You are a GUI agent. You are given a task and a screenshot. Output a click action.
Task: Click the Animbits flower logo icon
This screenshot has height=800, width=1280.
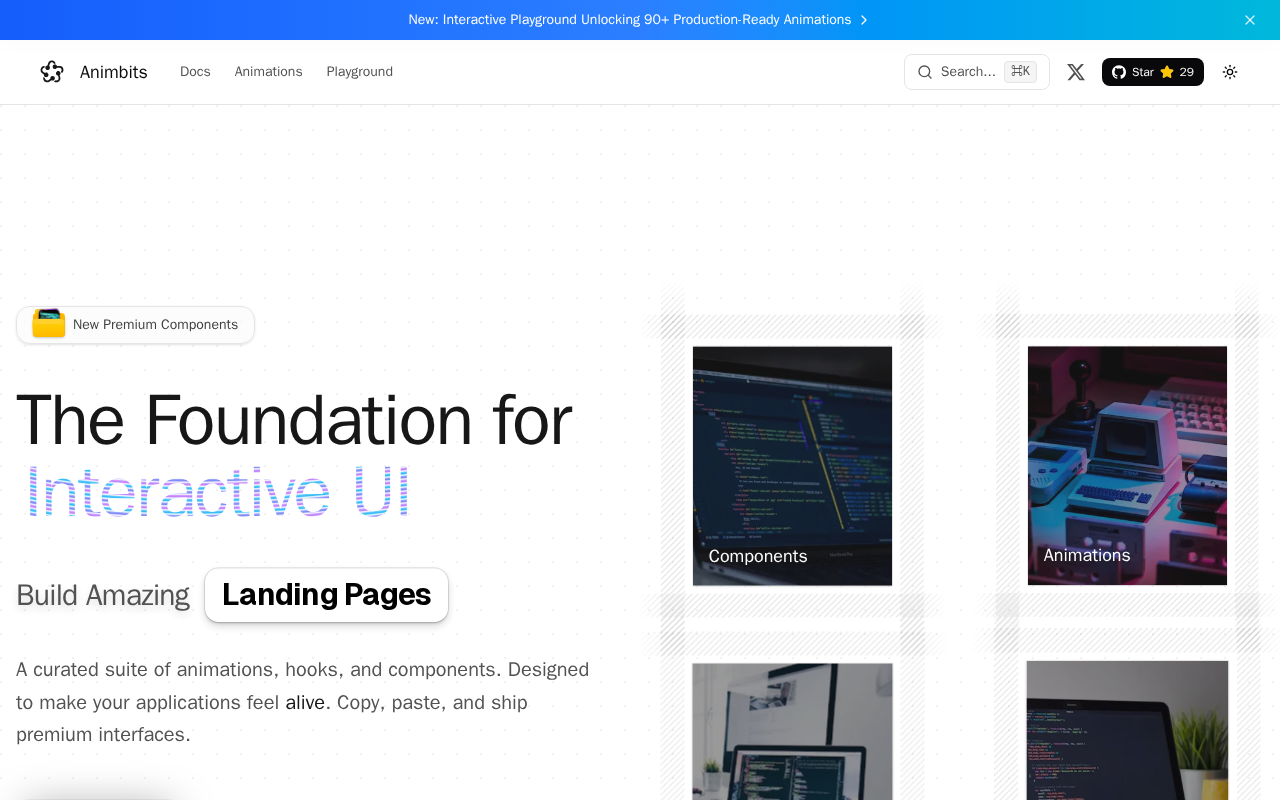click(52, 72)
